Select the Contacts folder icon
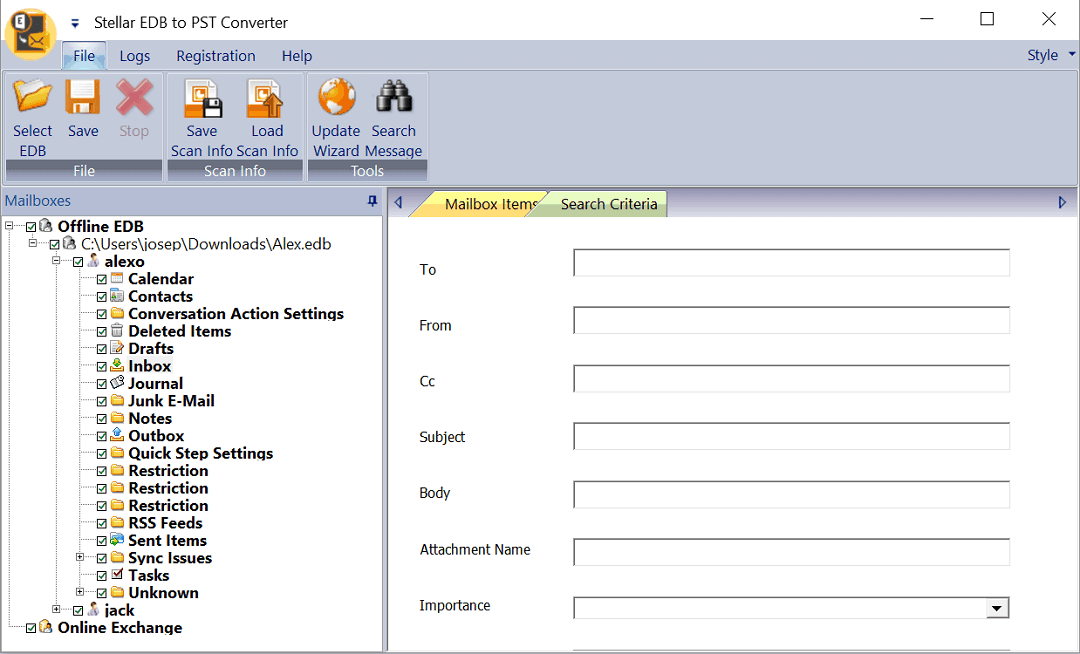This screenshot has width=1080, height=654. coord(117,296)
